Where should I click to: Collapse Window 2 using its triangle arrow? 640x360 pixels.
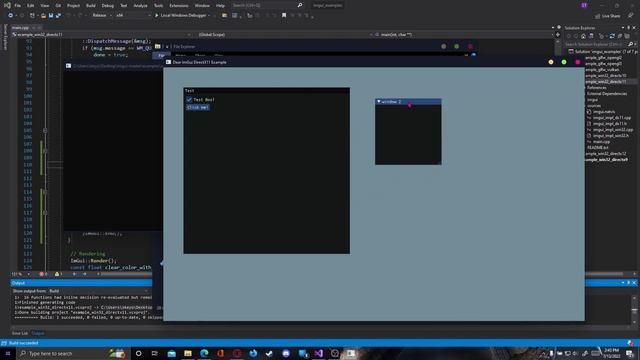pyautogui.click(x=379, y=102)
